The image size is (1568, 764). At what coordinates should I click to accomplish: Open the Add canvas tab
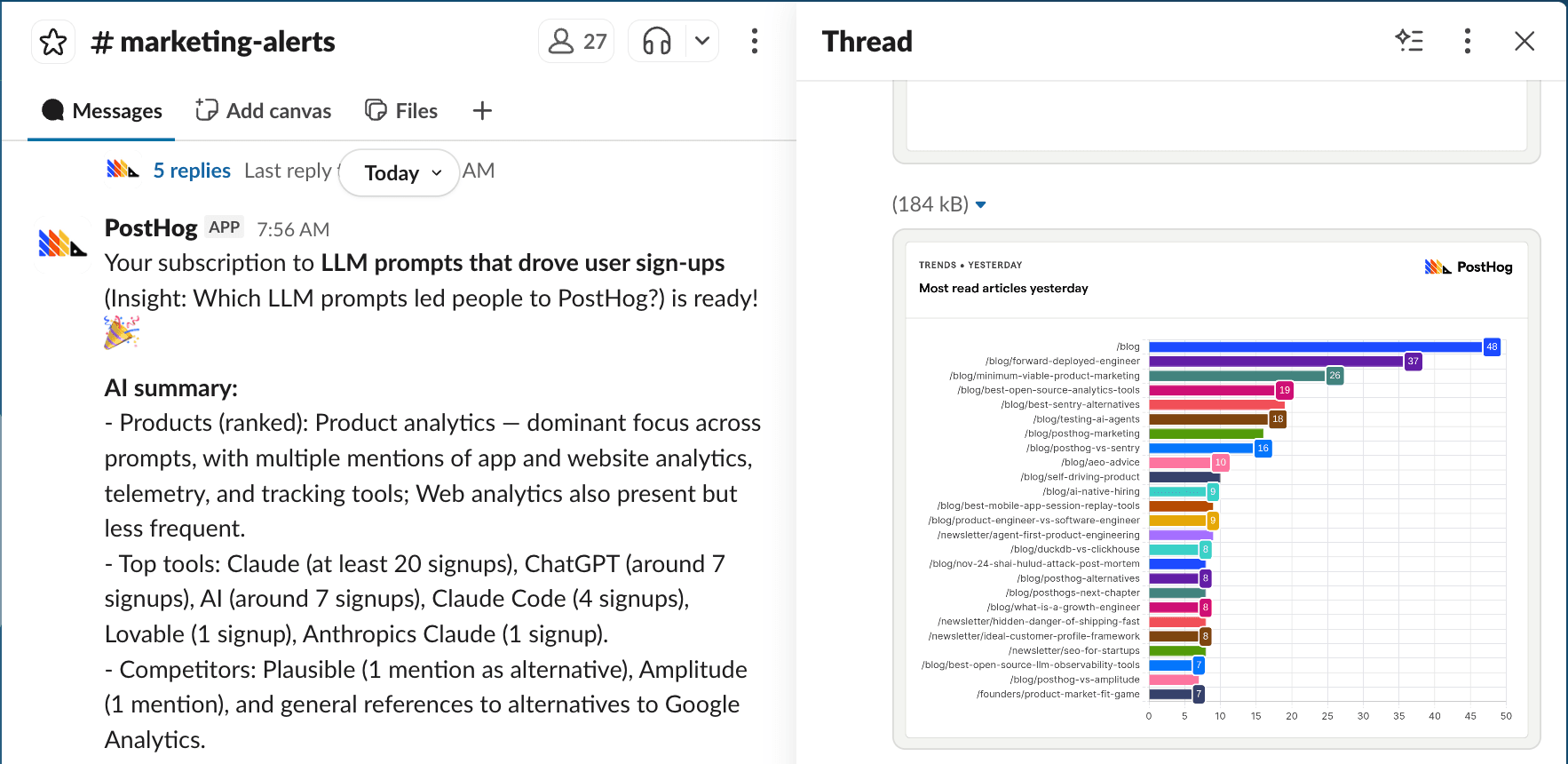coord(264,111)
